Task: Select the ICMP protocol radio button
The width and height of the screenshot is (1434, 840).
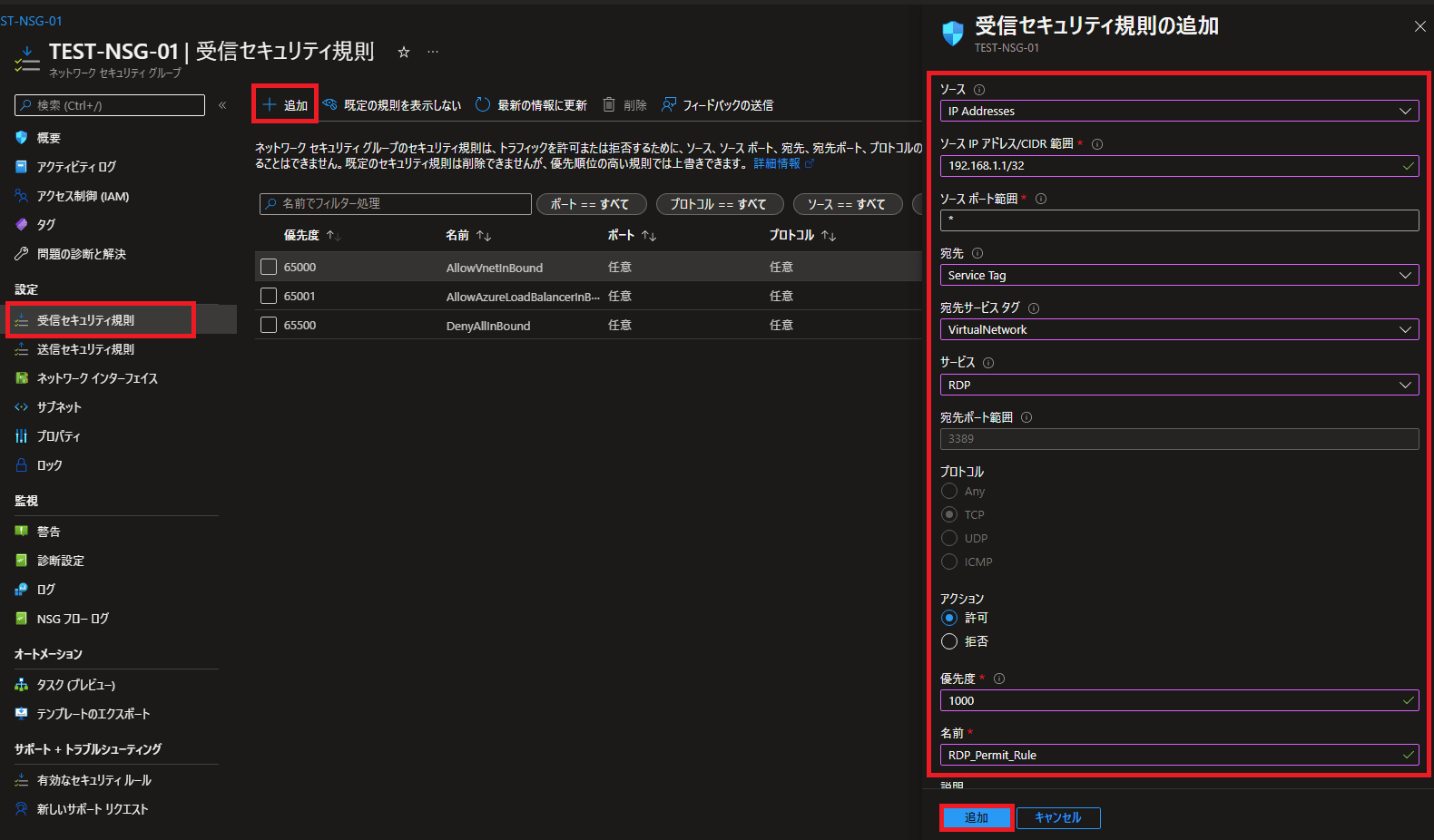Action: tap(949, 562)
